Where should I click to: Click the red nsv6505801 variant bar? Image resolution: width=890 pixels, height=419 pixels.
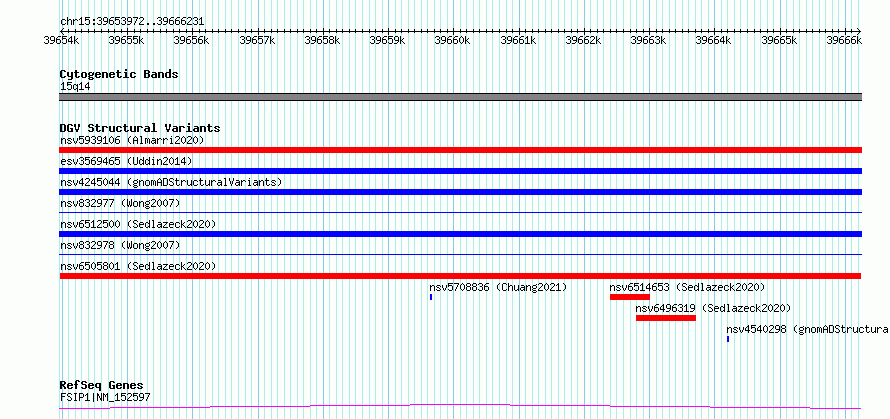[x=460, y=276]
